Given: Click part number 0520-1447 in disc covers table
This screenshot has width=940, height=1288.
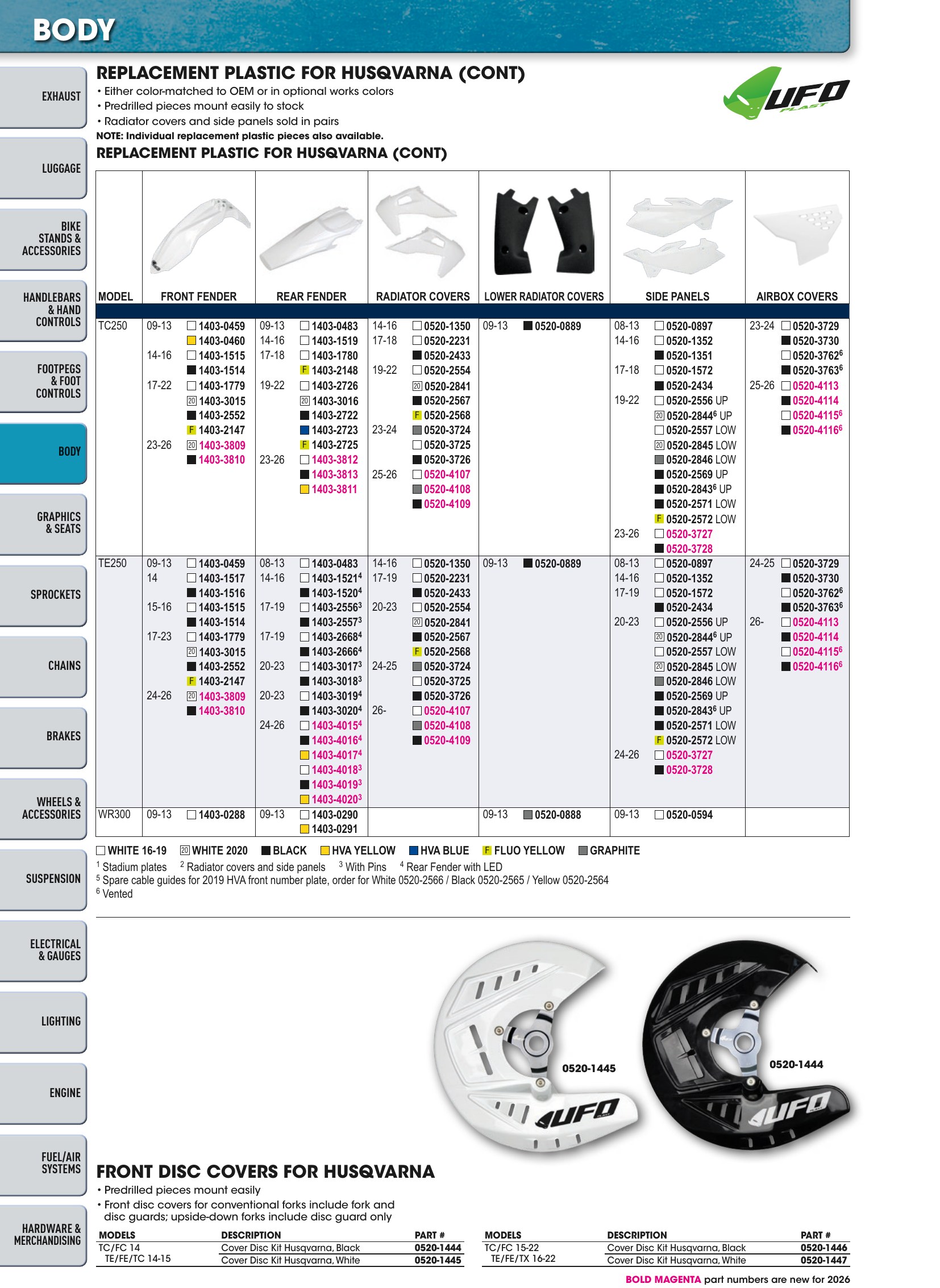Looking at the screenshot, I should (825, 1261).
